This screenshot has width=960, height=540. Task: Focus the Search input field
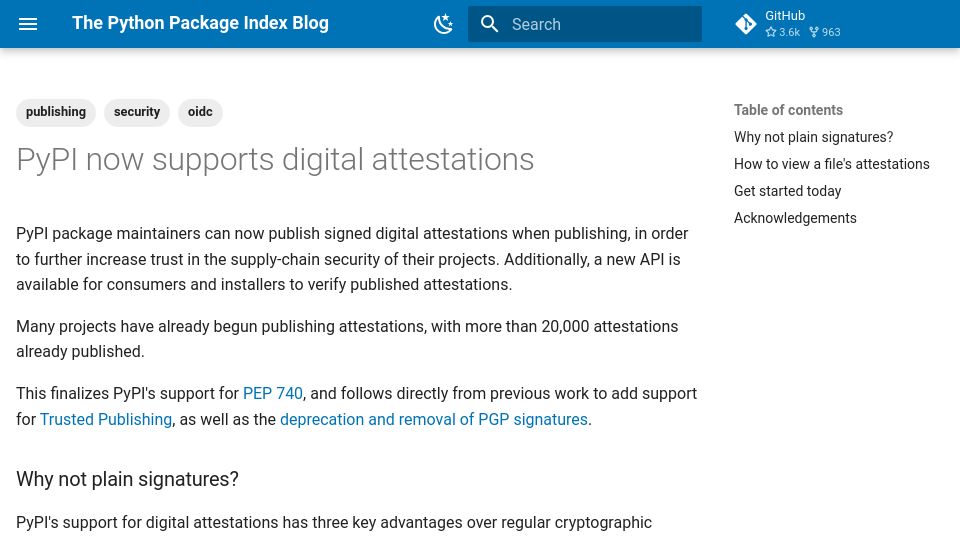pos(585,24)
